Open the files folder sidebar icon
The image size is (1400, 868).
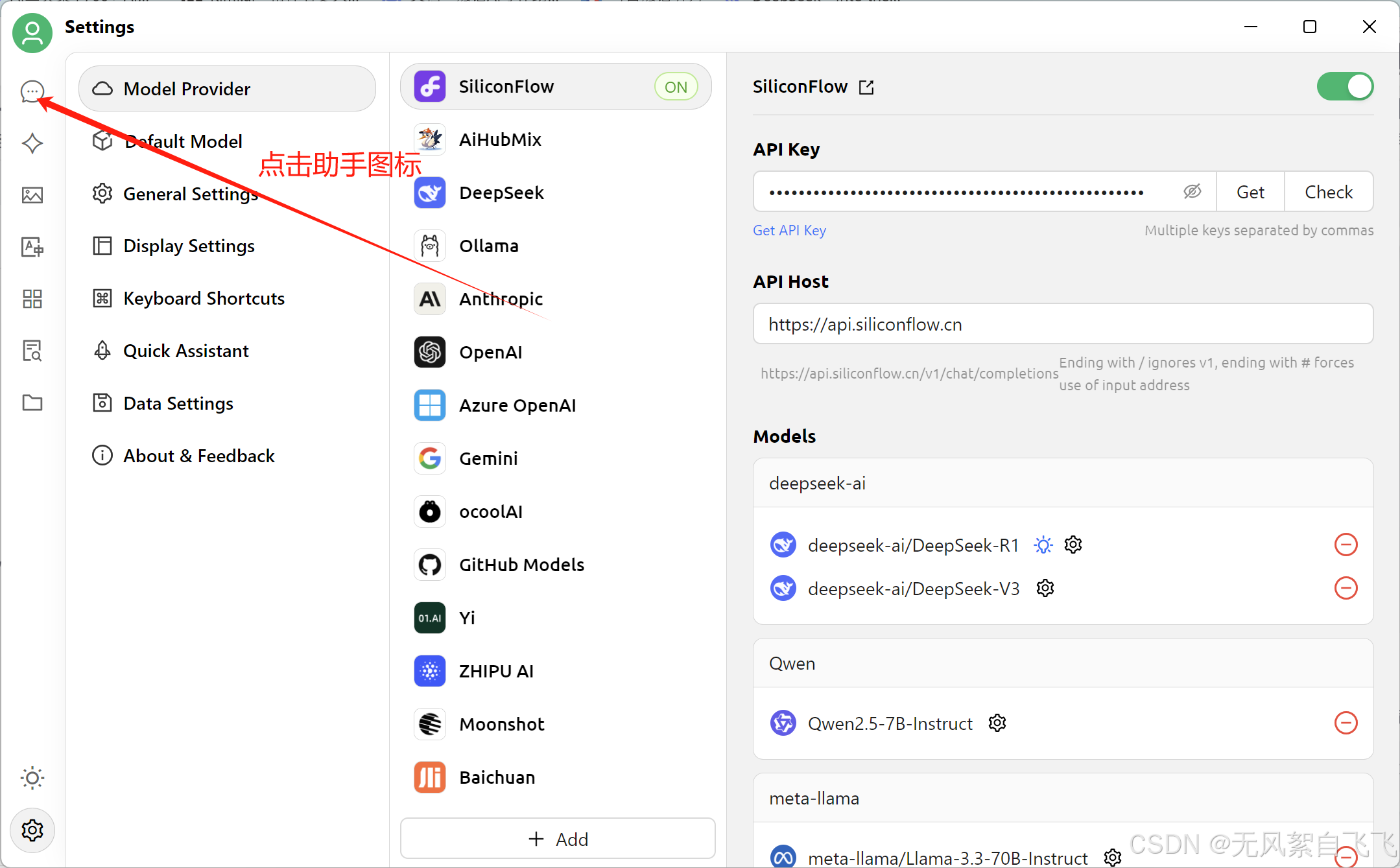[x=32, y=403]
